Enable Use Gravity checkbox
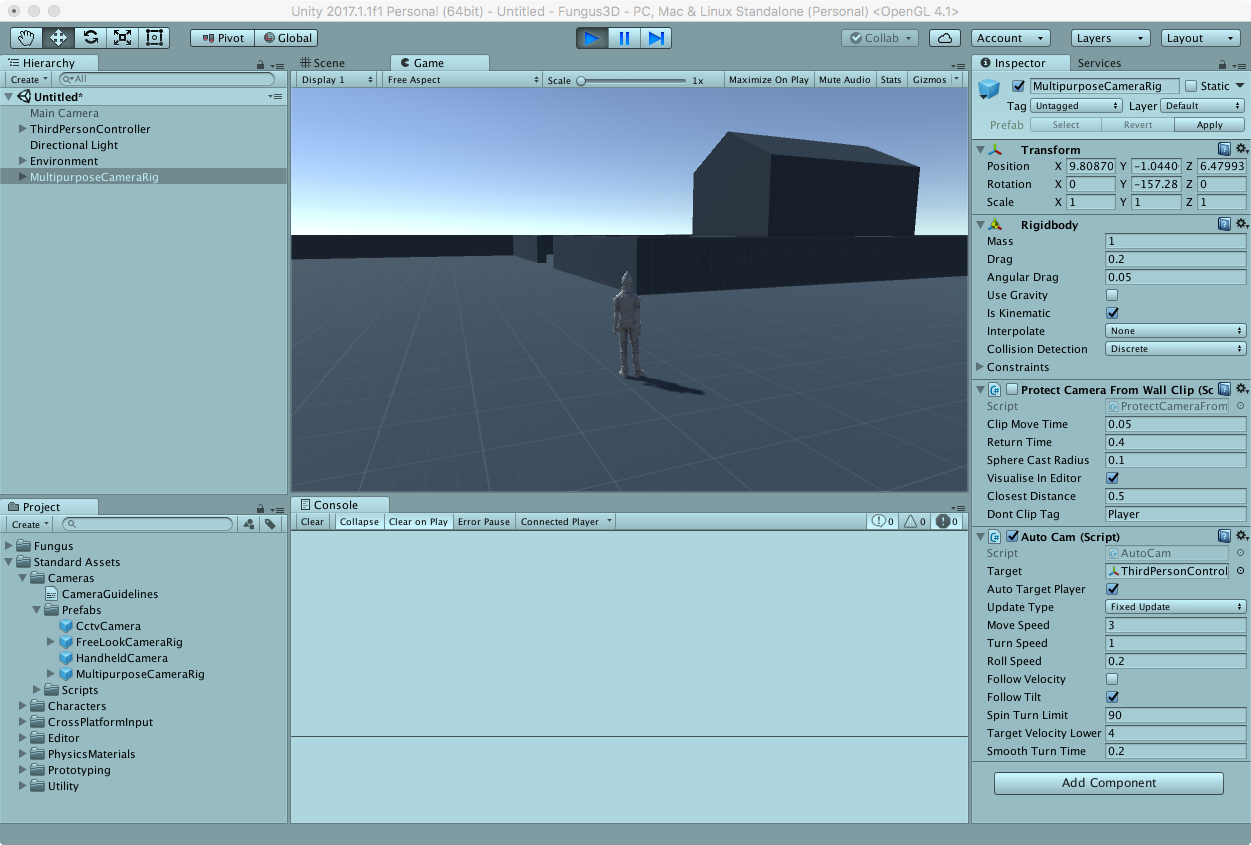This screenshot has width=1251, height=845. (x=1112, y=295)
